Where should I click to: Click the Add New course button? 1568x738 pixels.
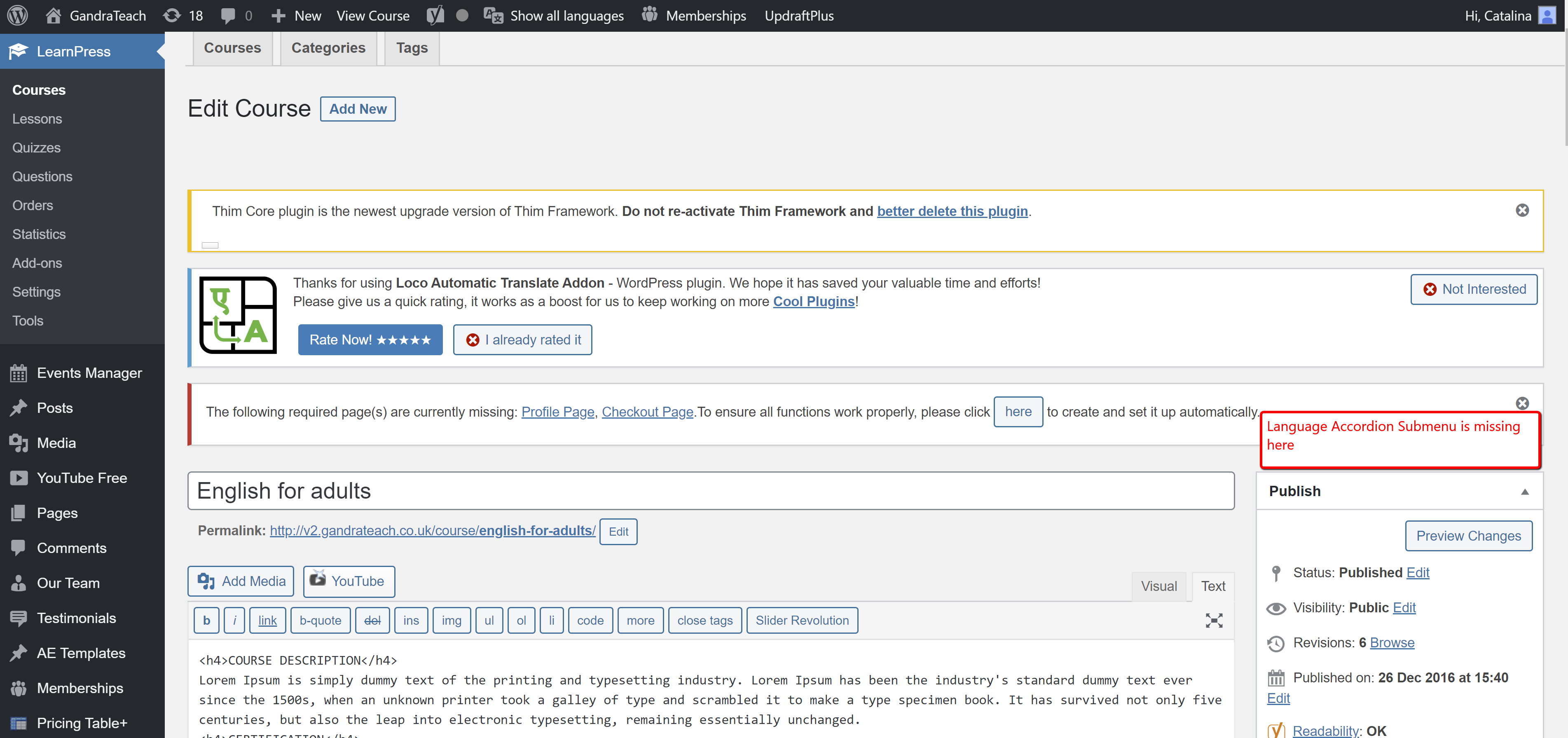click(357, 108)
